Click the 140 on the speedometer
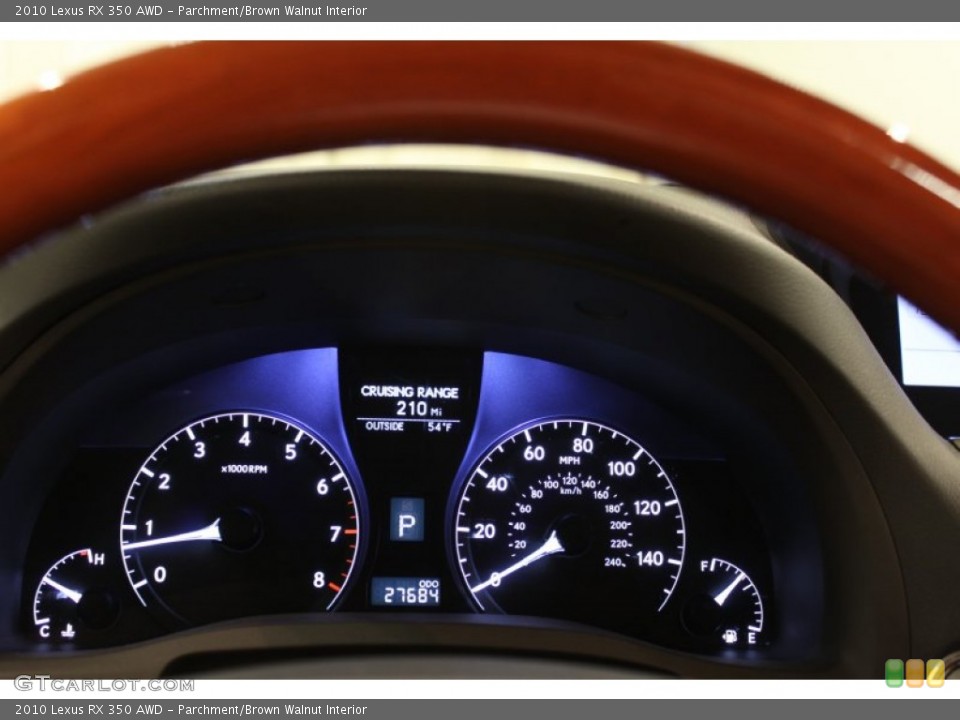 (650, 558)
